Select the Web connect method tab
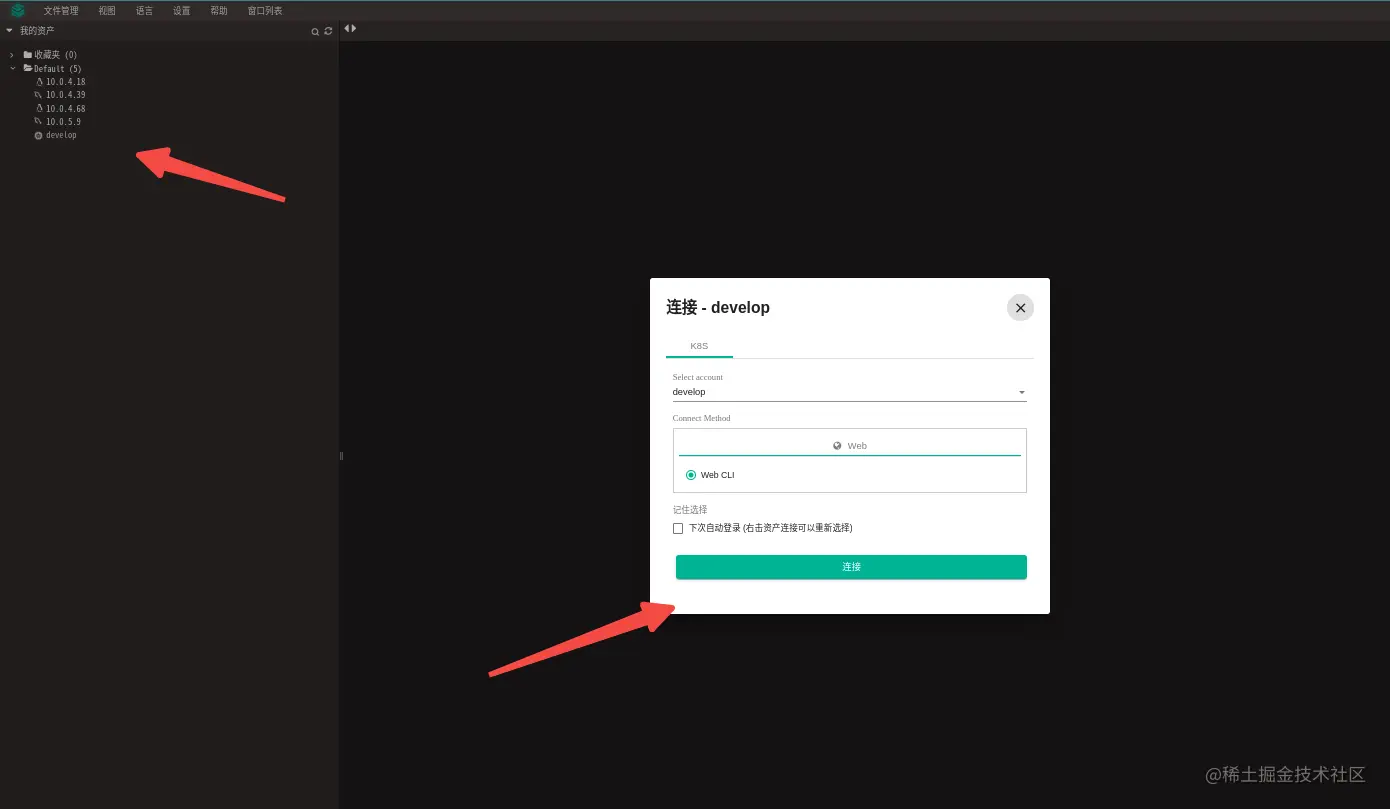 click(x=850, y=446)
